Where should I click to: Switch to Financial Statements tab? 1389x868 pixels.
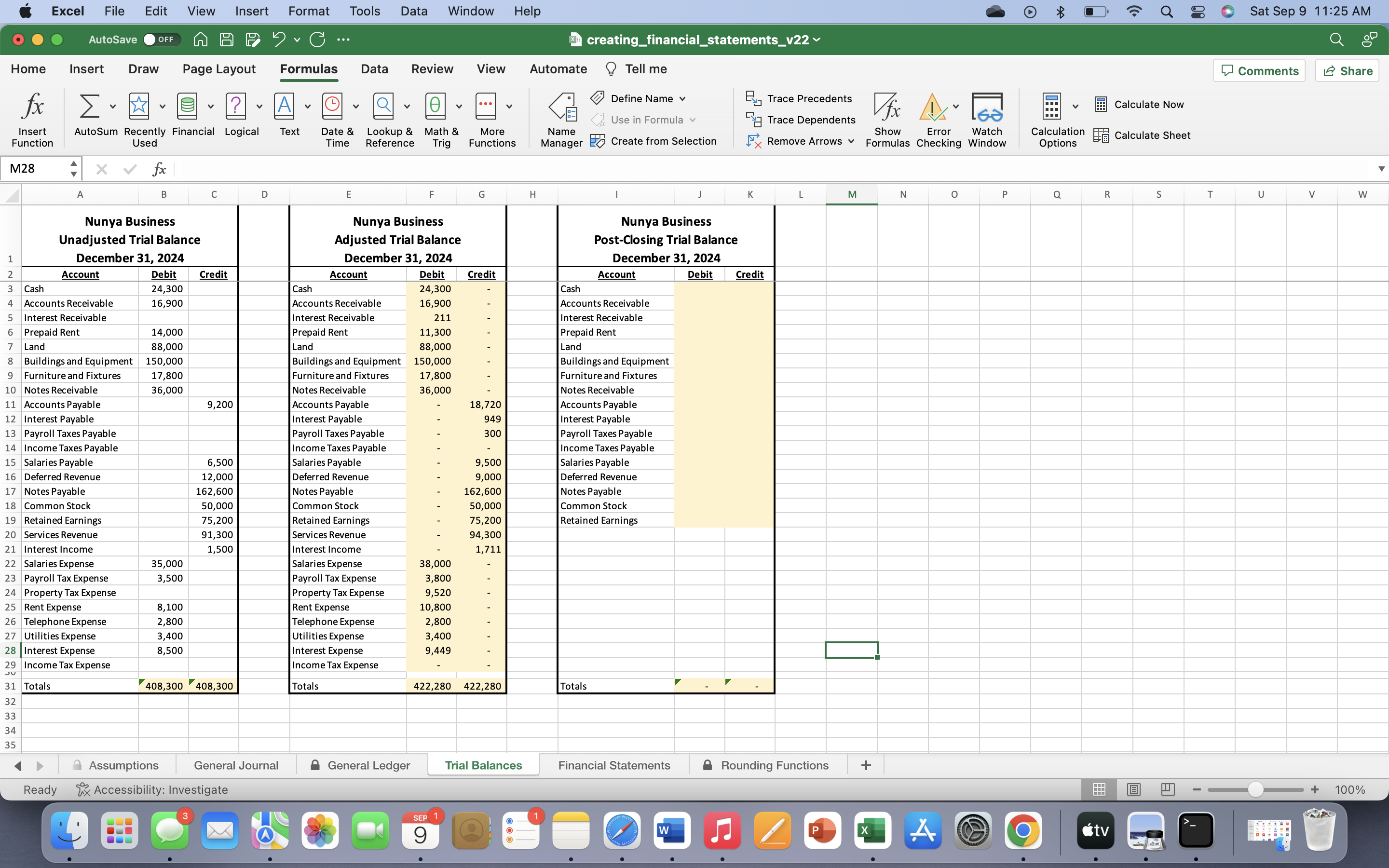tap(614, 765)
